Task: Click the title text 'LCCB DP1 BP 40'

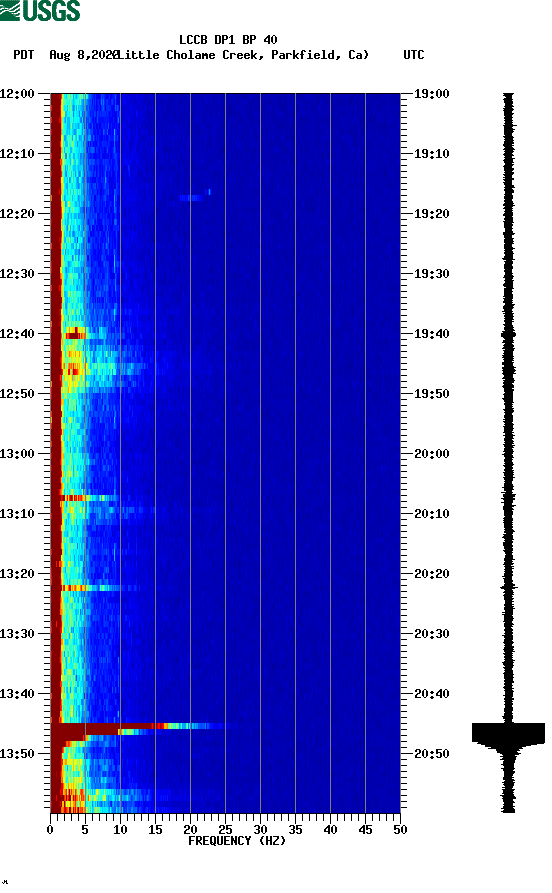Action: click(x=228, y=40)
